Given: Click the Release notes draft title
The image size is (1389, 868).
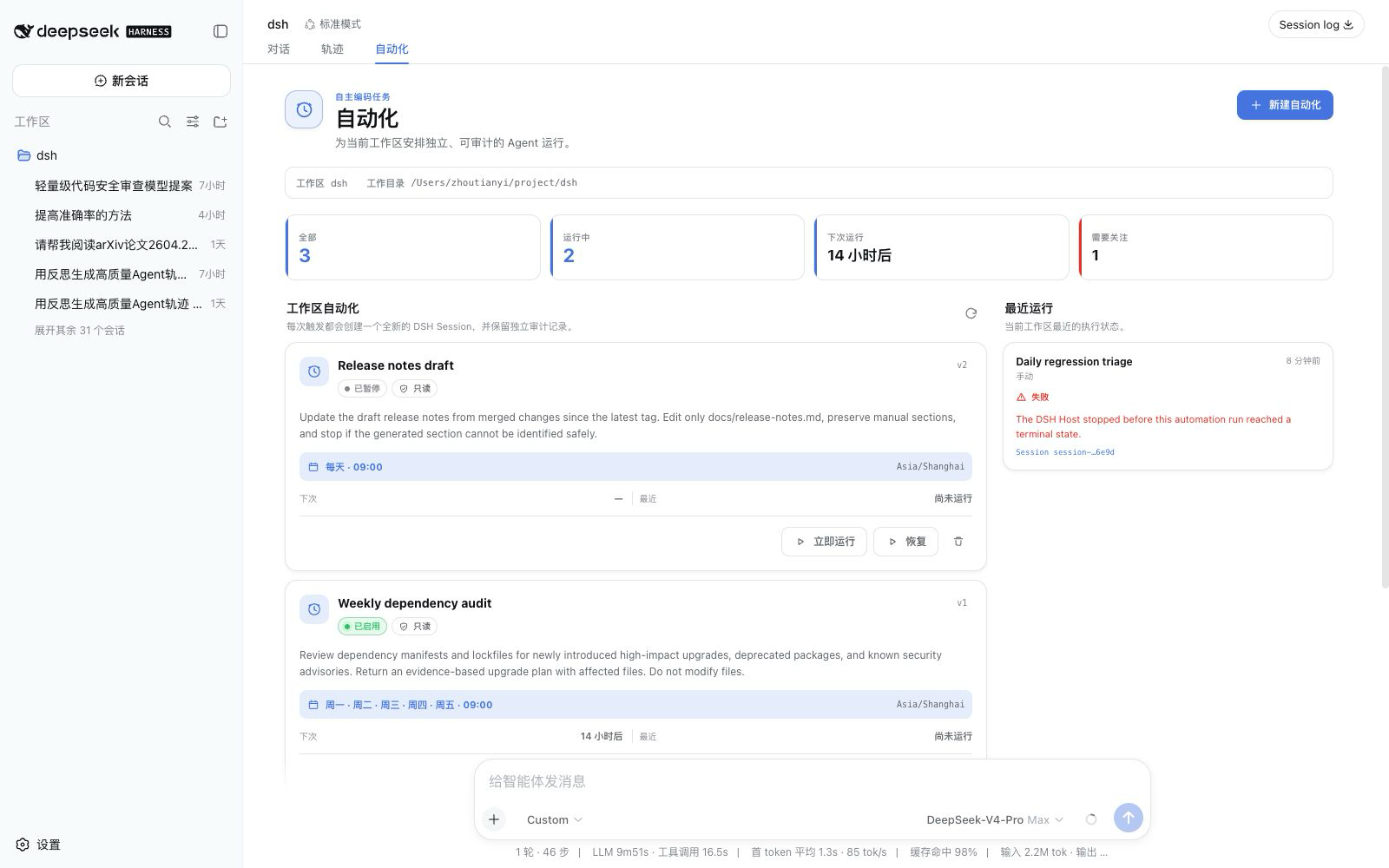Looking at the screenshot, I should [396, 365].
